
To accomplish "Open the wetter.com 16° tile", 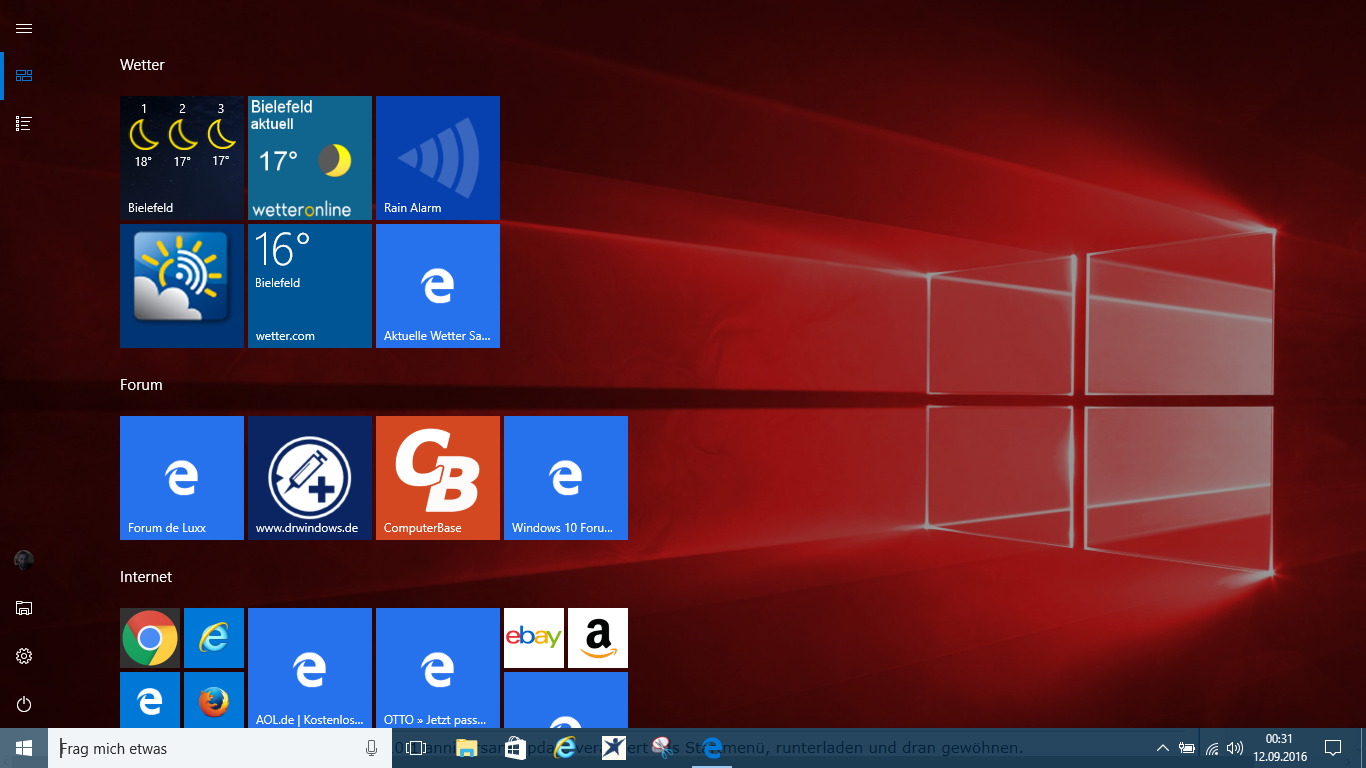I will click(x=310, y=286).
